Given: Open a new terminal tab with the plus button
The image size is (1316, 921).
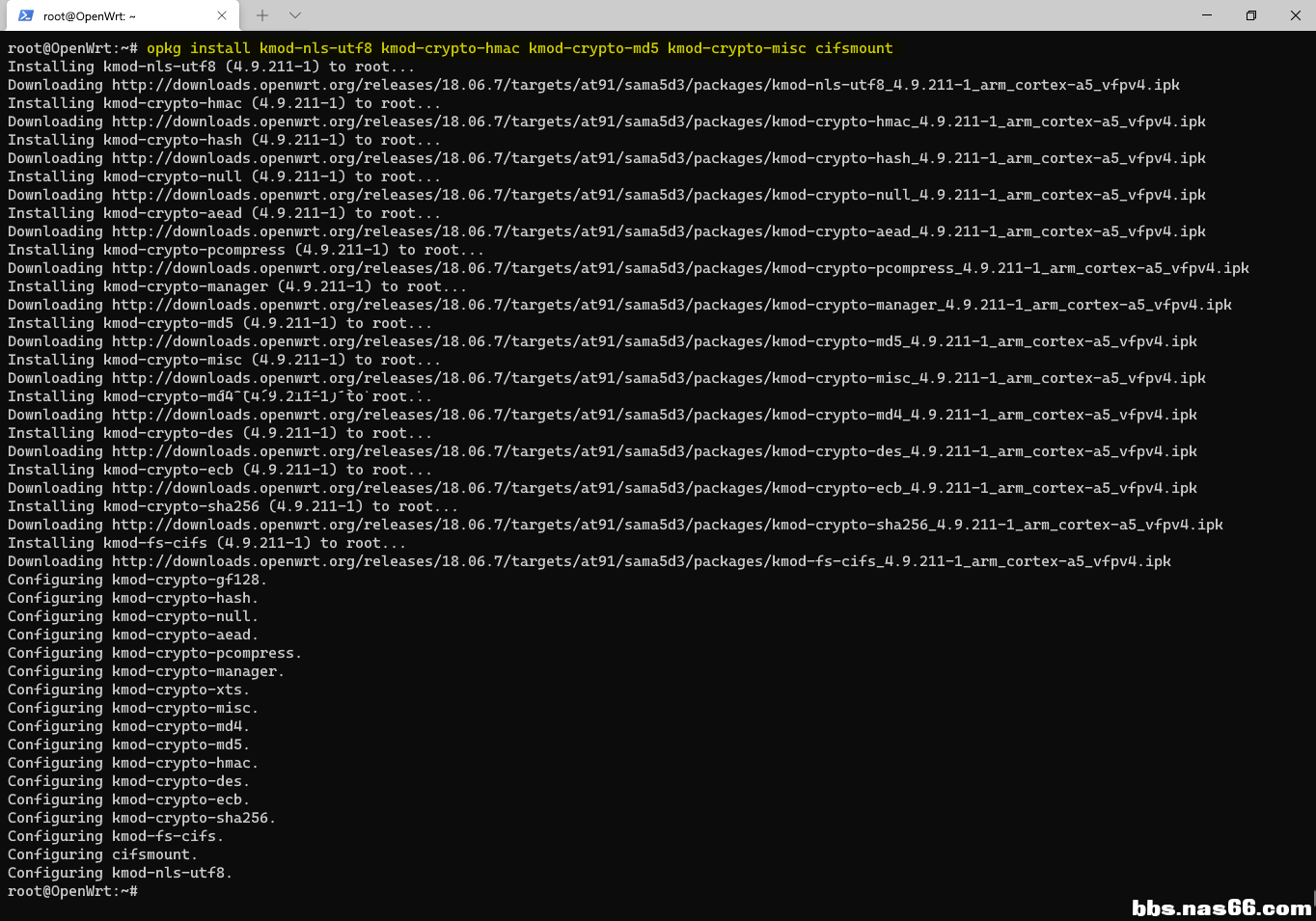Looking at the screenshot, I should [x=262, y=15].
